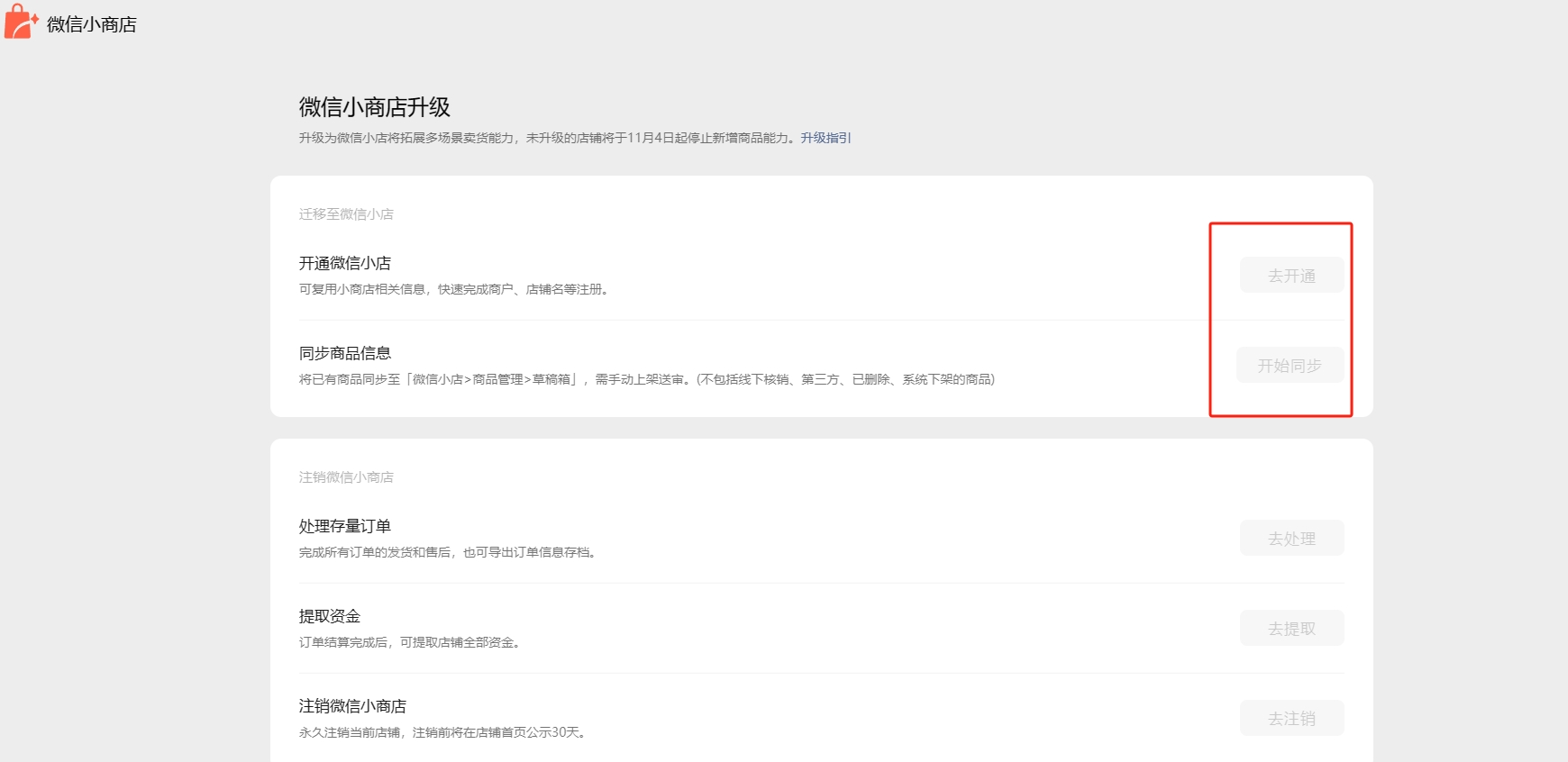
Task: Open the 升级指引 upgrade guide link
Action: [x=825, y=138]
